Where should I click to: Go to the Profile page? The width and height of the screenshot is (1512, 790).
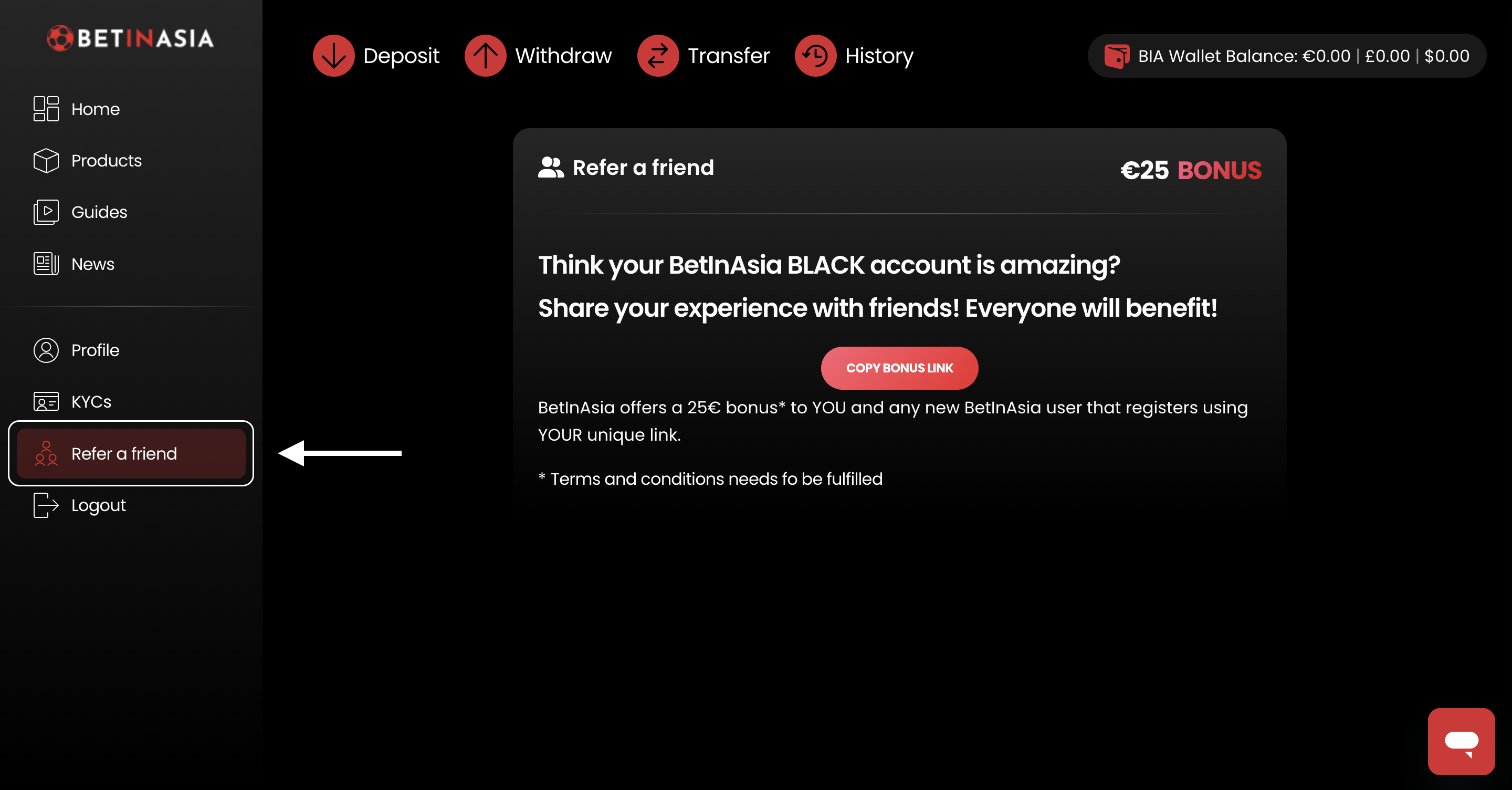tap(94, 350)
